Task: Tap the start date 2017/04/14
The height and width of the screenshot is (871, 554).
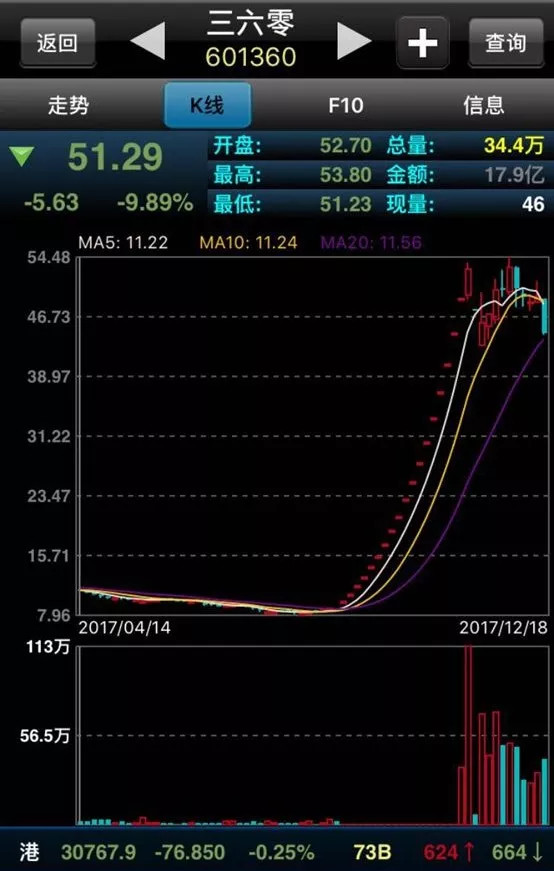Action: point(124,628)
